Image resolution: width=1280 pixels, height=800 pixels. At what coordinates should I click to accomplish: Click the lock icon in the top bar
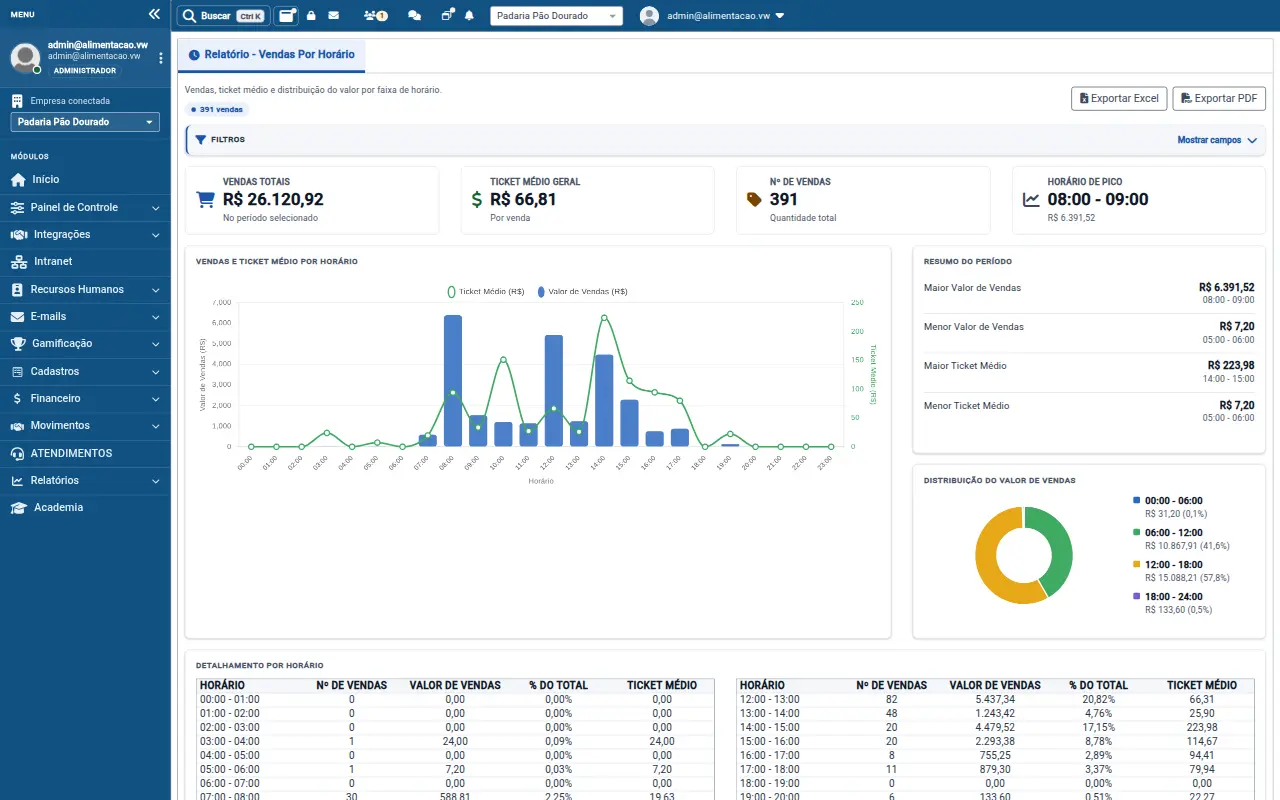(311, 16)
